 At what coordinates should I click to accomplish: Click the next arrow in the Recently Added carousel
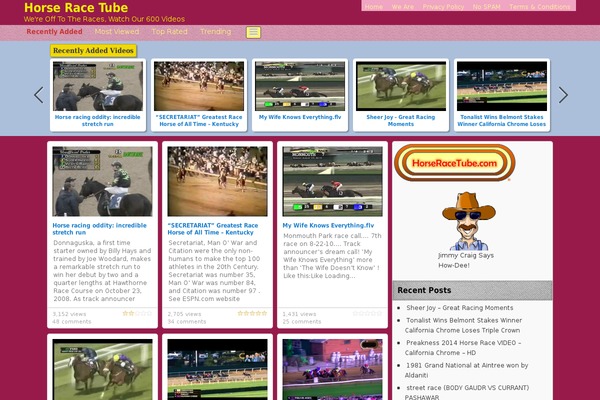(x=563, y=95)
